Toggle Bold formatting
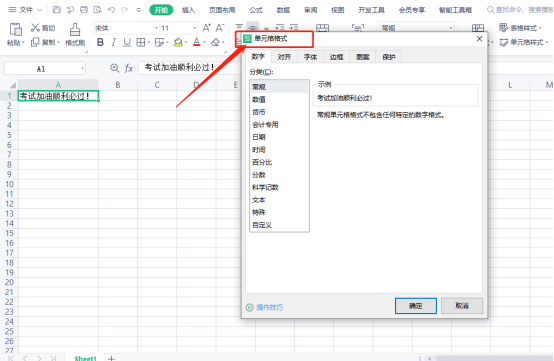 [x=100, y=42]
